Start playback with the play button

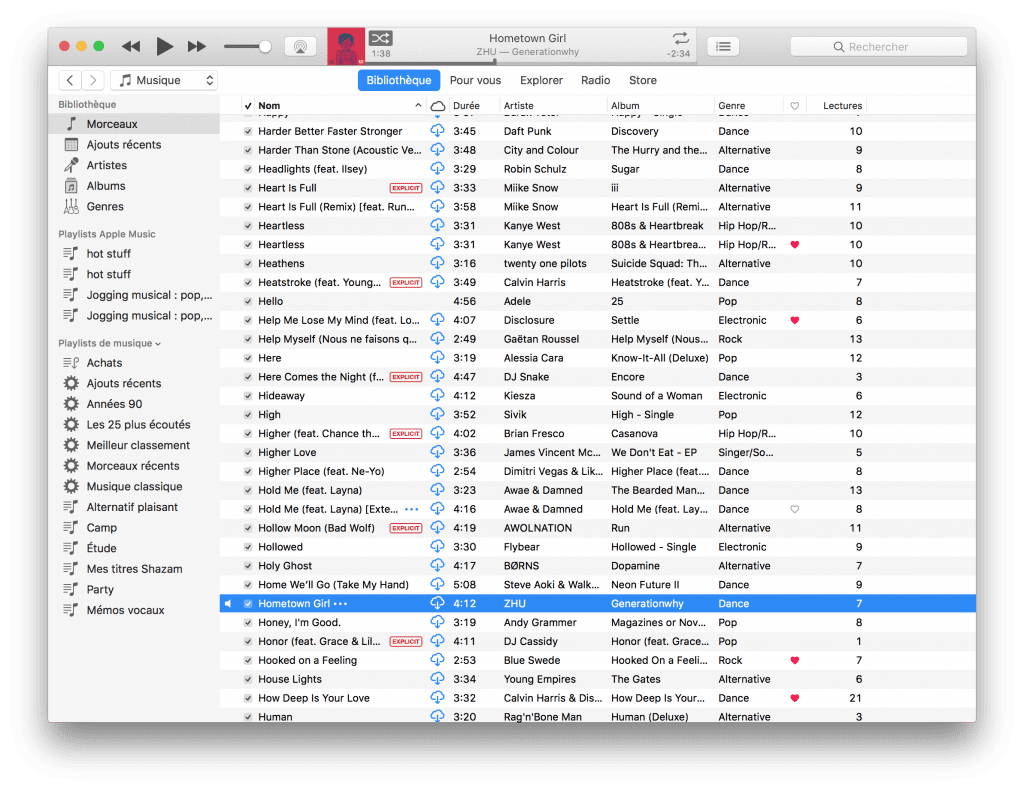pos(164,46)
